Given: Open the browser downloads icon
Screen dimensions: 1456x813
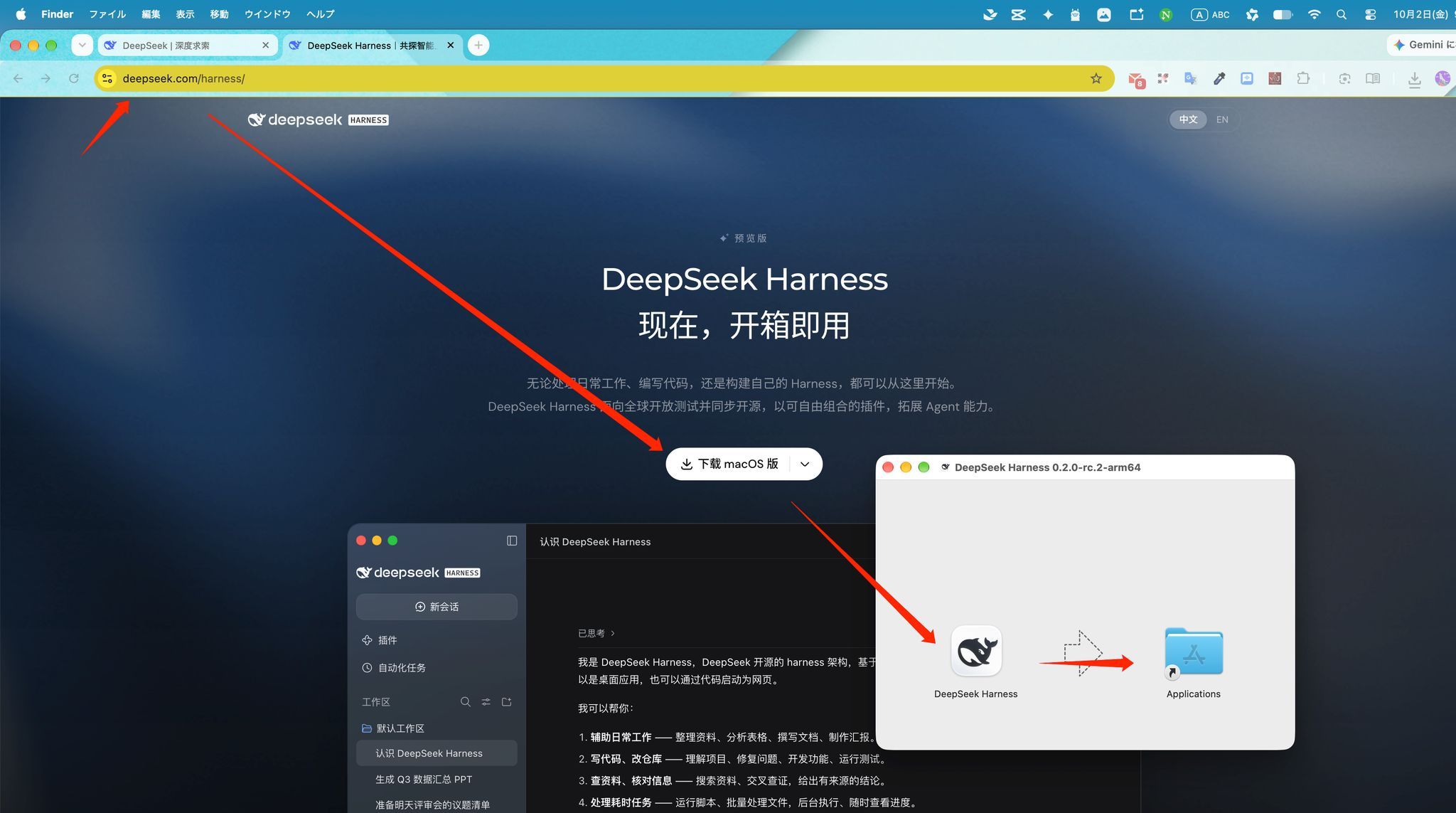Looking at the screenshot, I should (x=1414, y=79).
